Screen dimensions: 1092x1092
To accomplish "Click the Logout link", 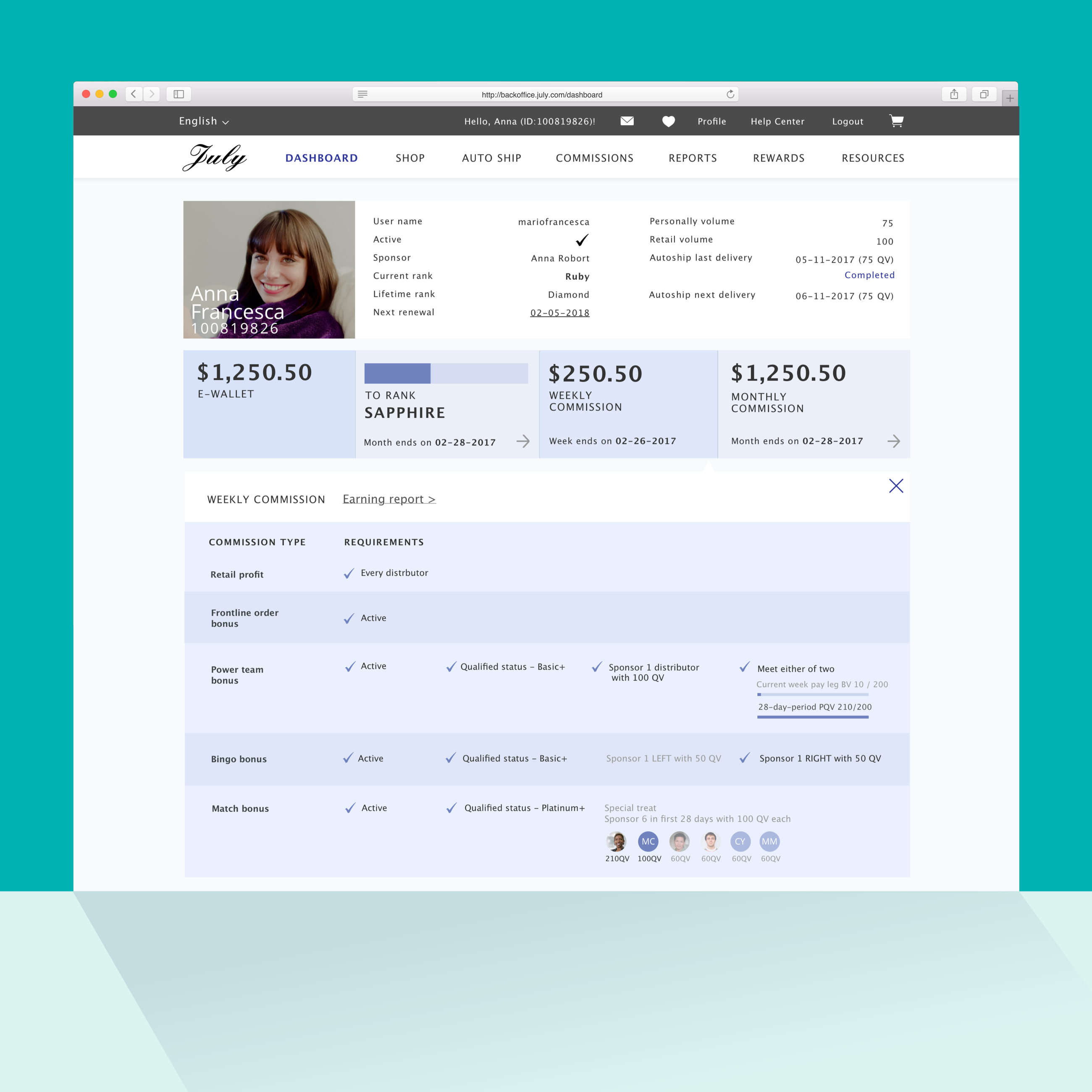I will pyautogui.click(x=847, y=121).
